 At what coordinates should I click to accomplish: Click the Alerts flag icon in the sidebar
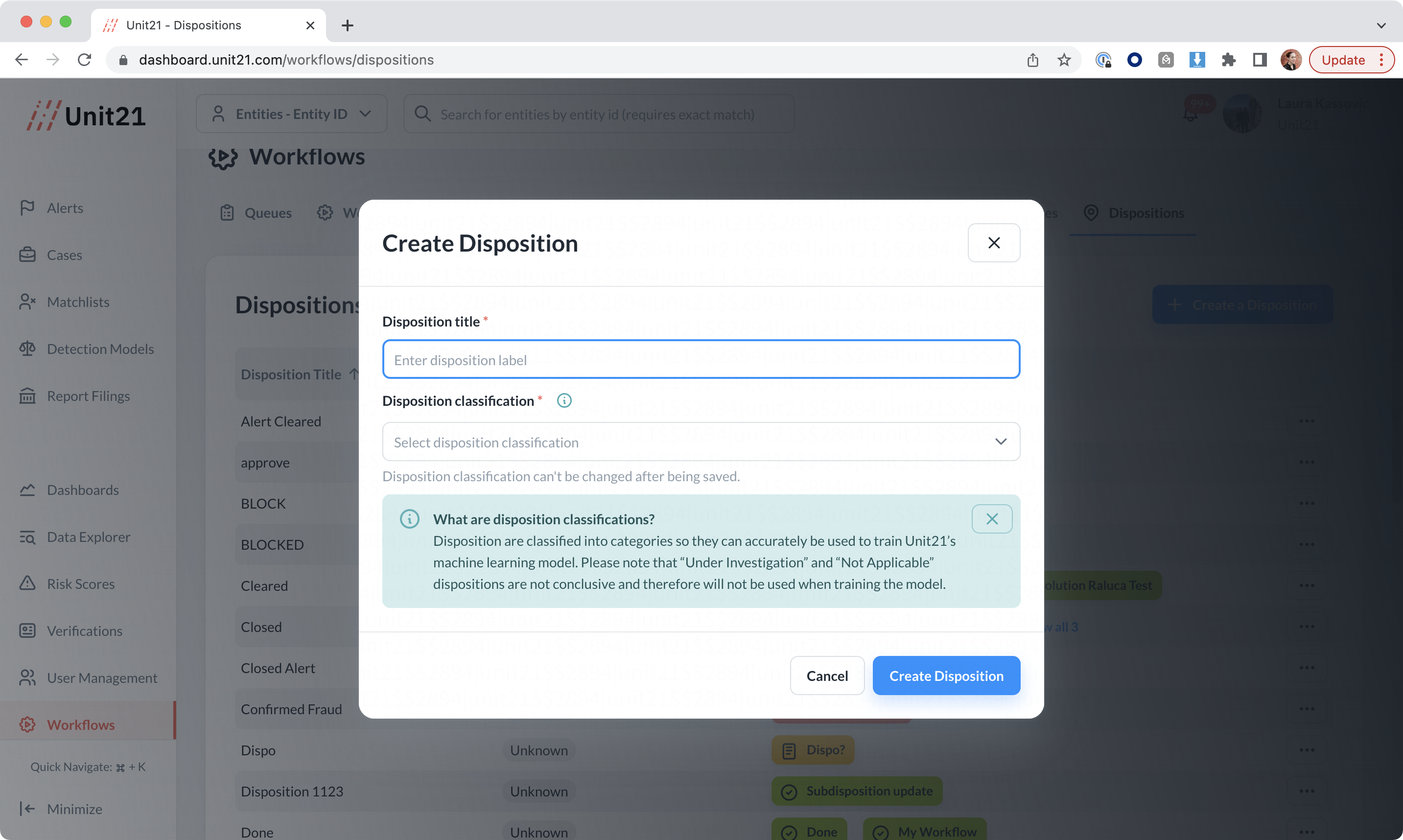click(x=27, y=208)
